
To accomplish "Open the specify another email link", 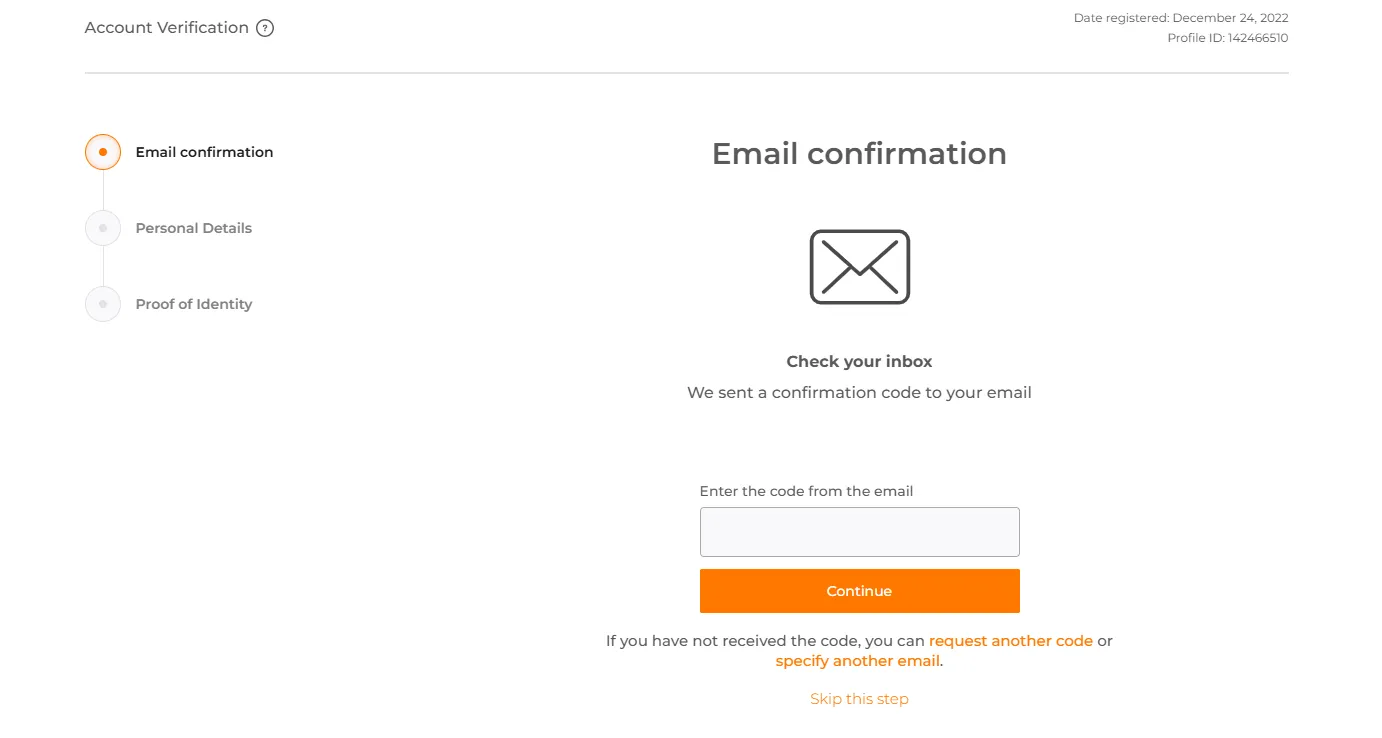I will 857,661.
